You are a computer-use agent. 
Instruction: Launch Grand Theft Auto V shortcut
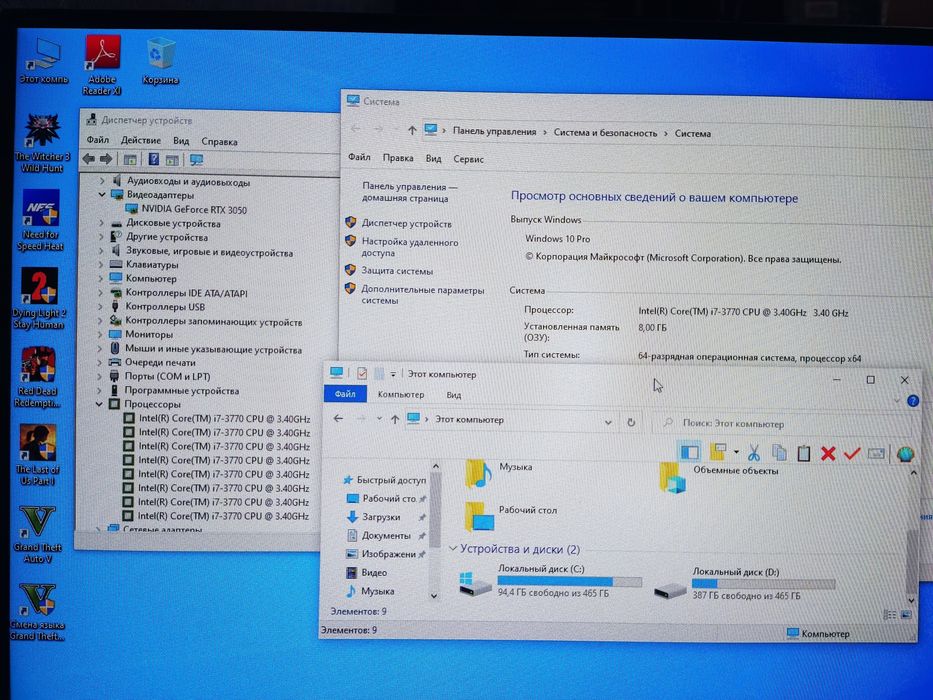[x=37, y=534]
